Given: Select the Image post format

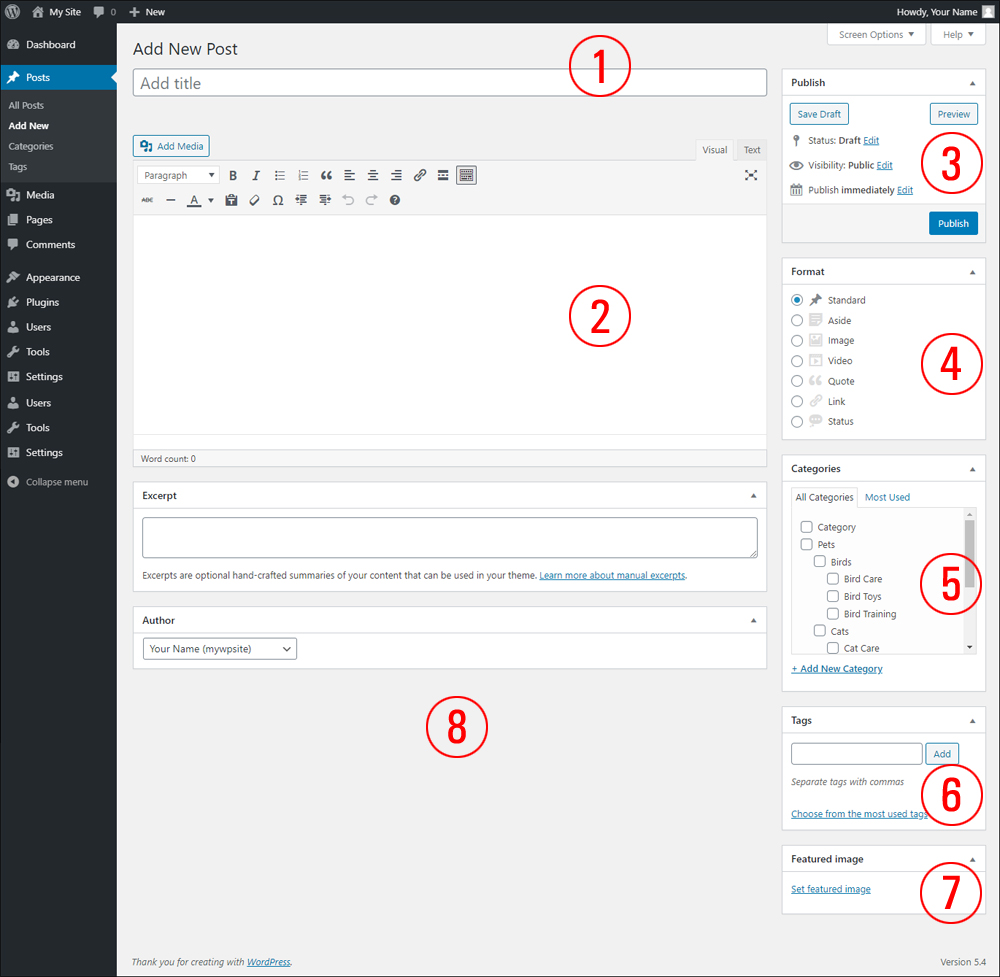Looking at the screenshot, I should click(x=797, y=341).
